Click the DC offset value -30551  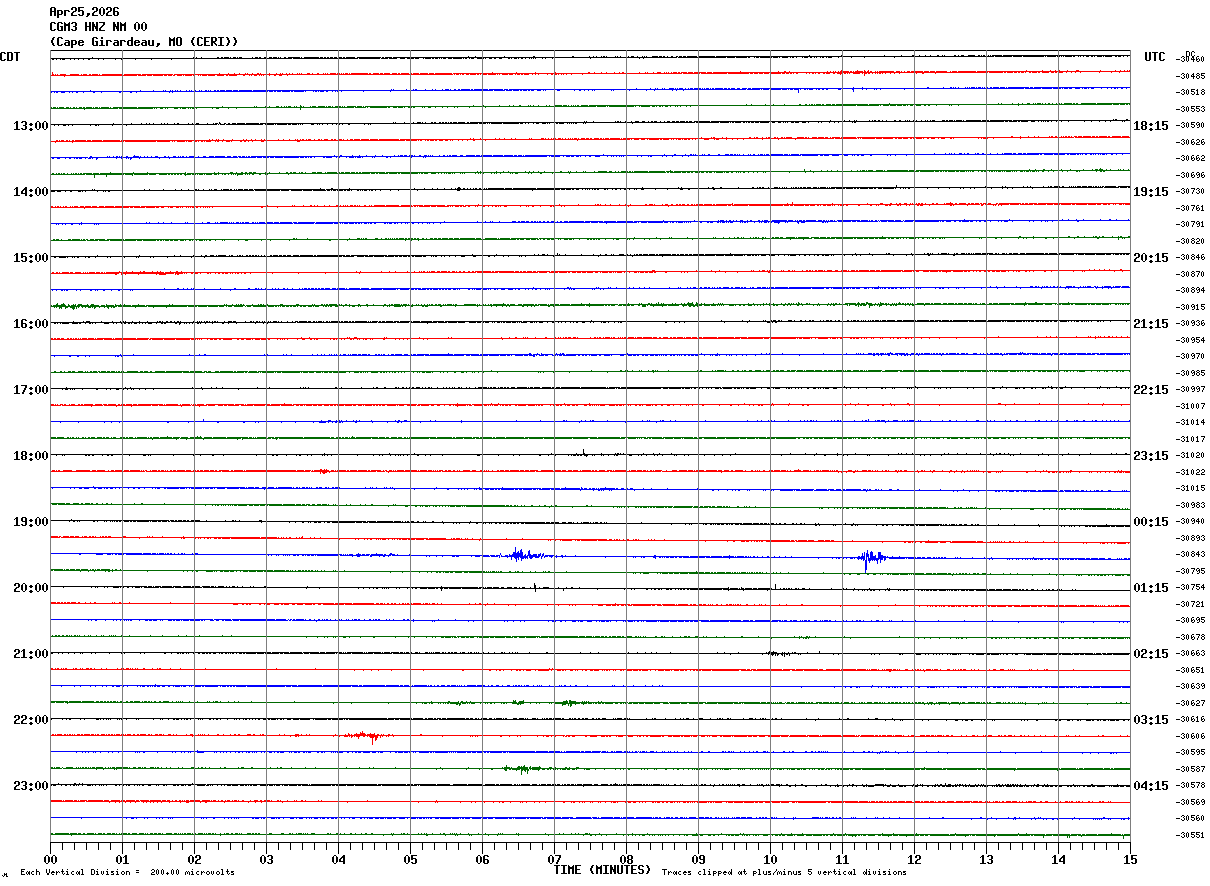pos(1190,835)
